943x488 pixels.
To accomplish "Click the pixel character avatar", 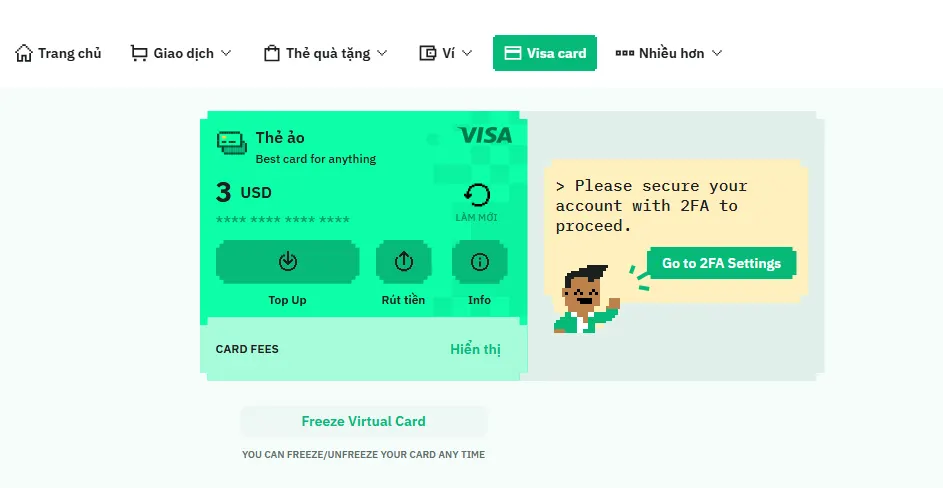I will coord(585,298).
